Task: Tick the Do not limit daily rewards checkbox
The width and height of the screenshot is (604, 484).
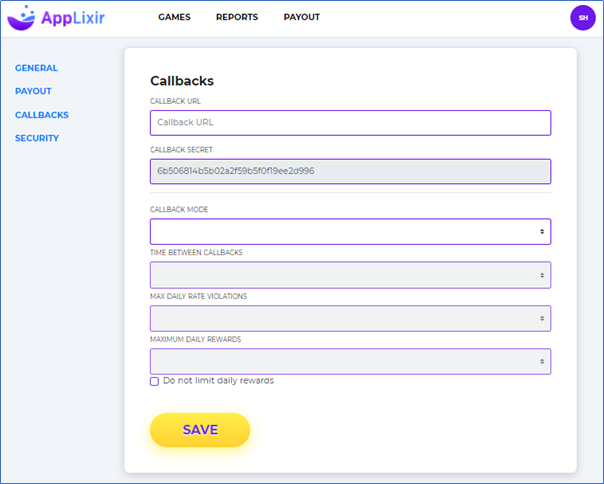Action: [x=154, y=381]
